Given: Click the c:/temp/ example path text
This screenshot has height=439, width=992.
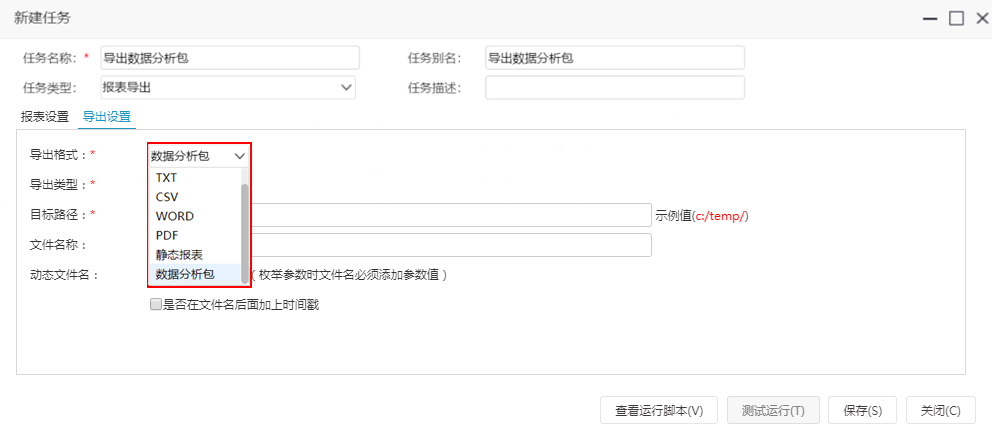Looking at the screenshot, I should pyautogui.click(x=720, y=216).
